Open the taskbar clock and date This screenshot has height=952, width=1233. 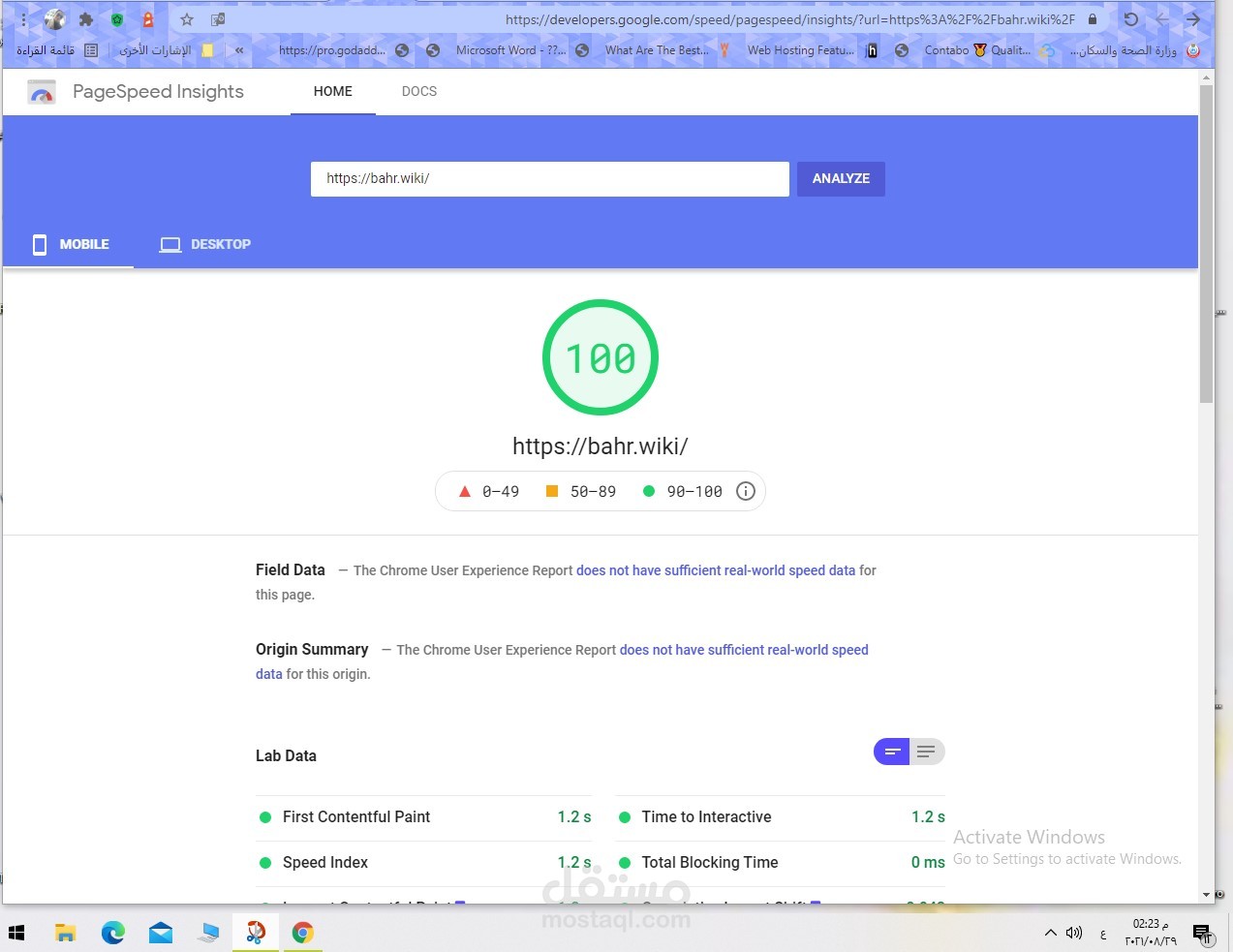pos(1151,933)
